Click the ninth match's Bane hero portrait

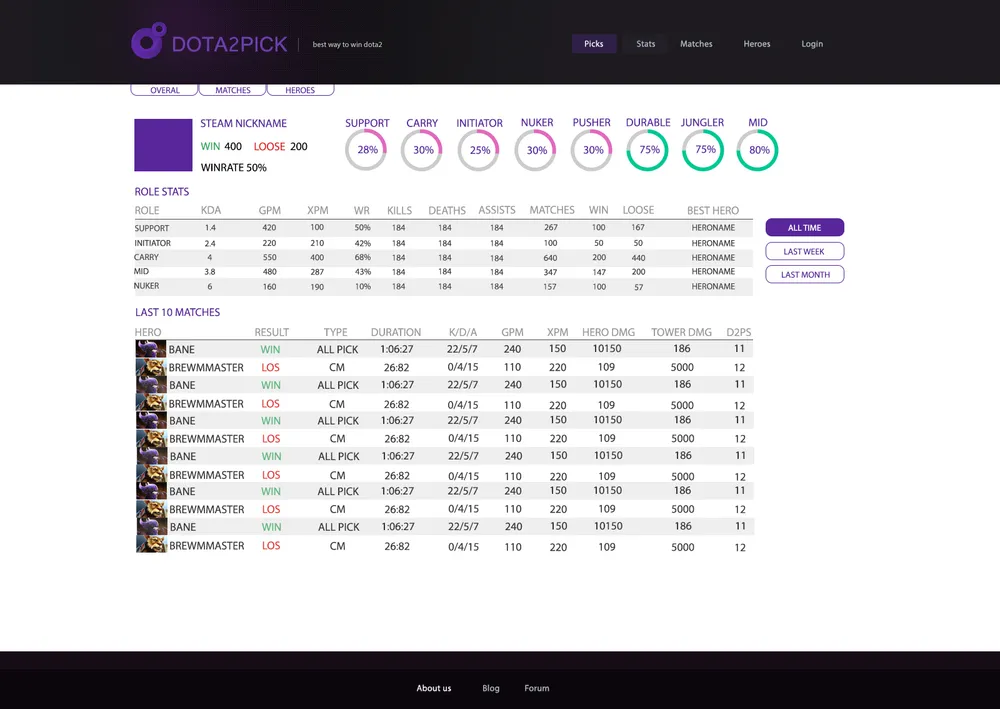151,491
